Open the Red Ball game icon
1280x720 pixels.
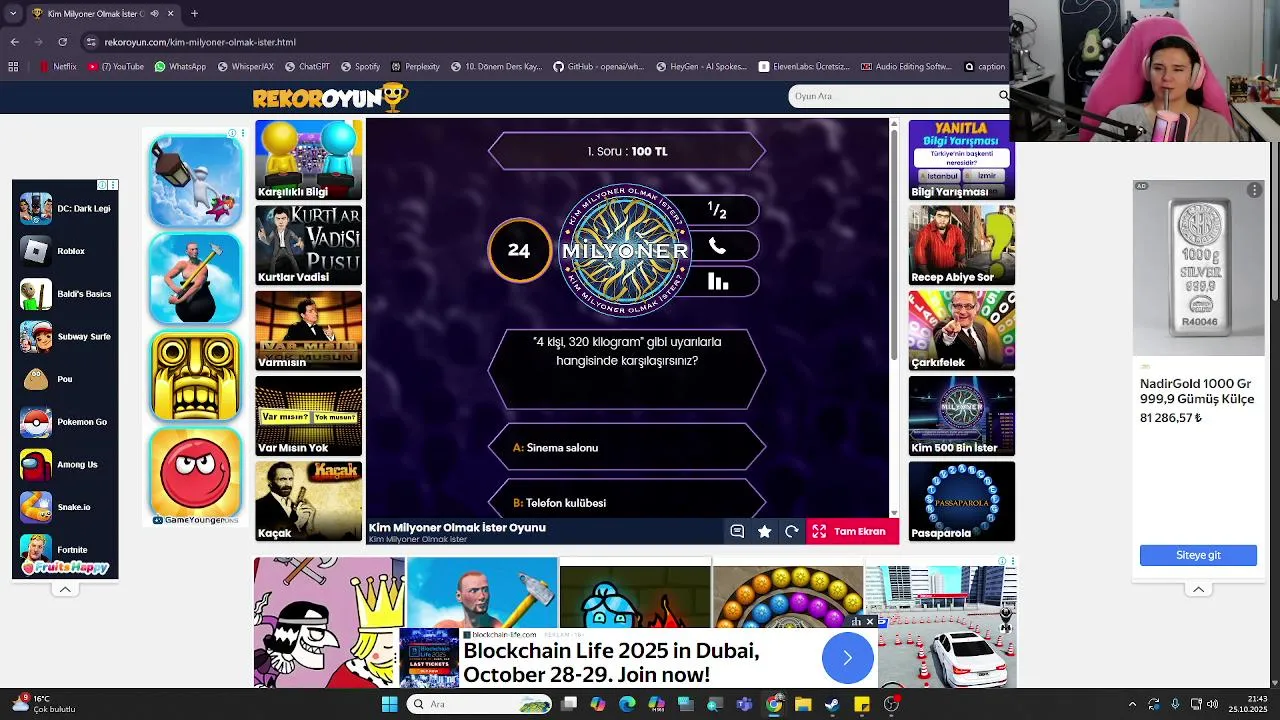point(195,472)
